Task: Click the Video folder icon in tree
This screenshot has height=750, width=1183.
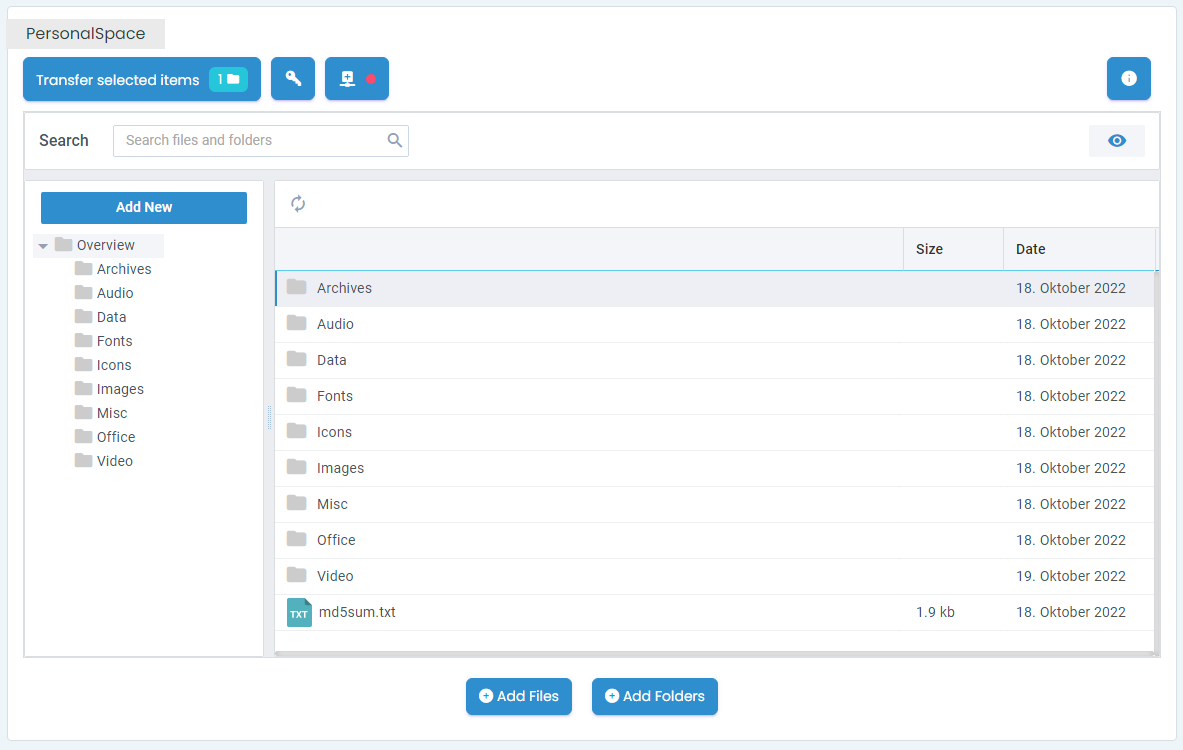Action: coord(83,461)
